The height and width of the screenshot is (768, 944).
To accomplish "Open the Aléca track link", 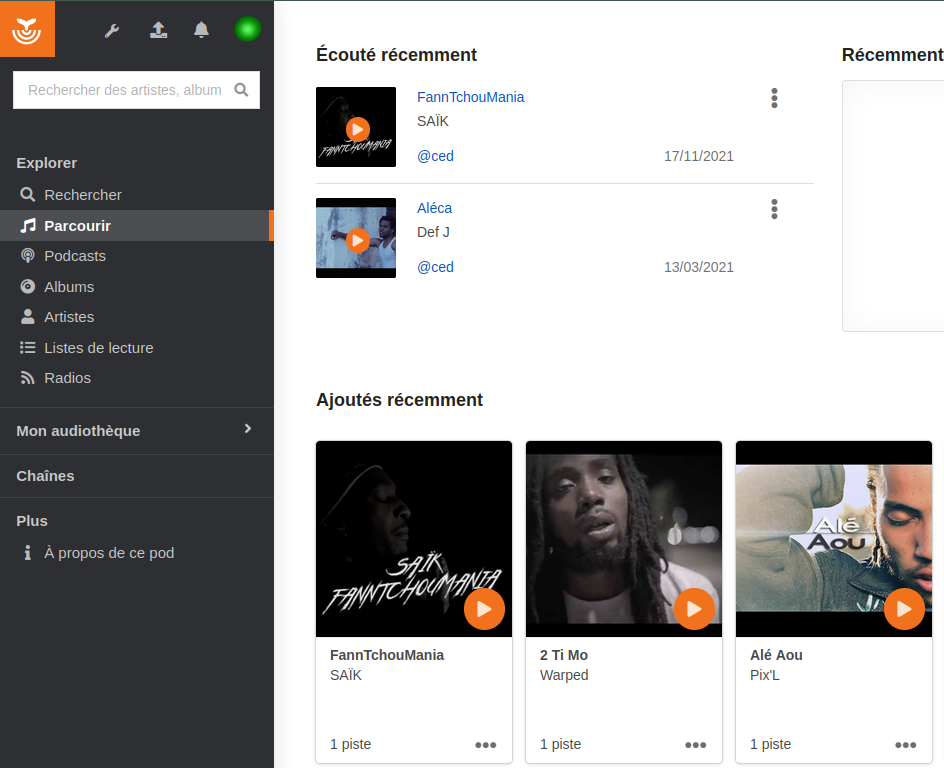I will pyautogui.click(x=434, y=208).
